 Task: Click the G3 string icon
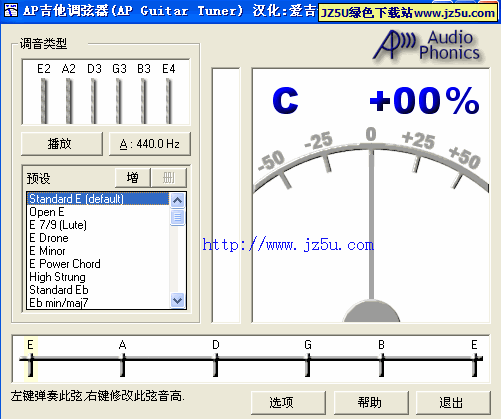(118, 100)
